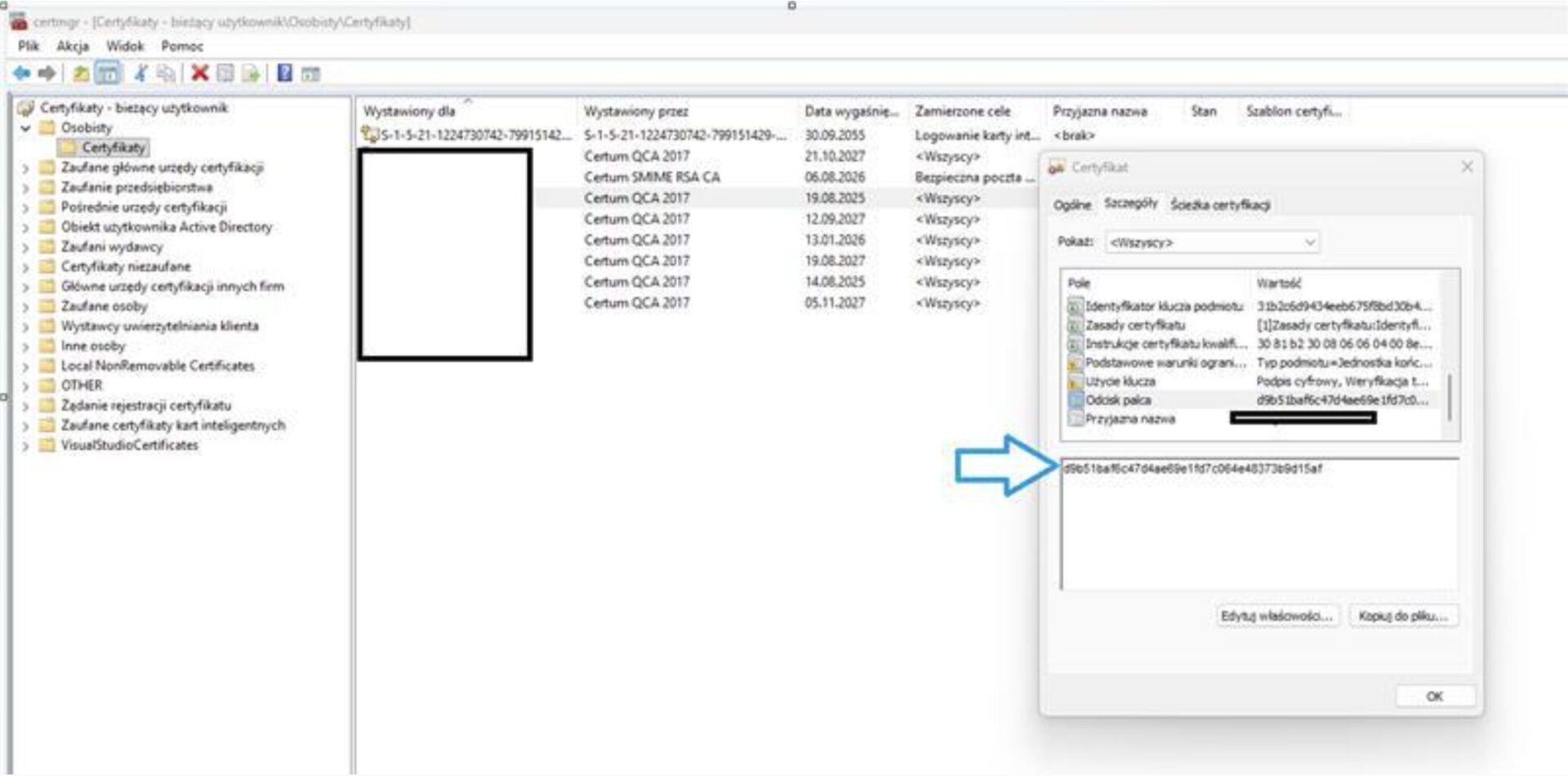
Task: Click the Up one level folder icon
Action: (x=81, y=74)
